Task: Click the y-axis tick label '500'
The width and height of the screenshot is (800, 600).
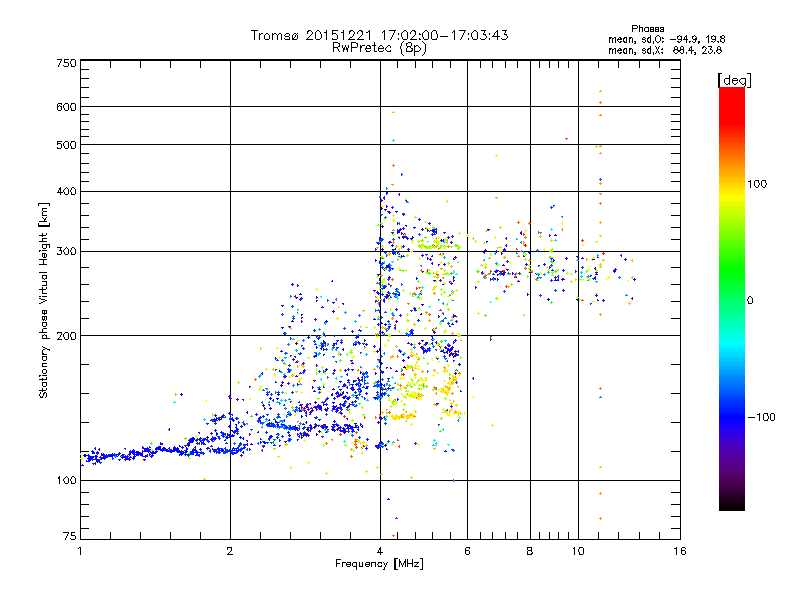Action: point(66,145)
